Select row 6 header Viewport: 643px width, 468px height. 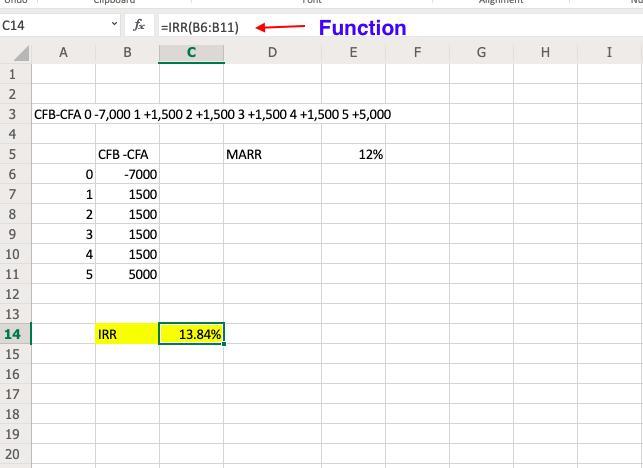click(15, 174)
